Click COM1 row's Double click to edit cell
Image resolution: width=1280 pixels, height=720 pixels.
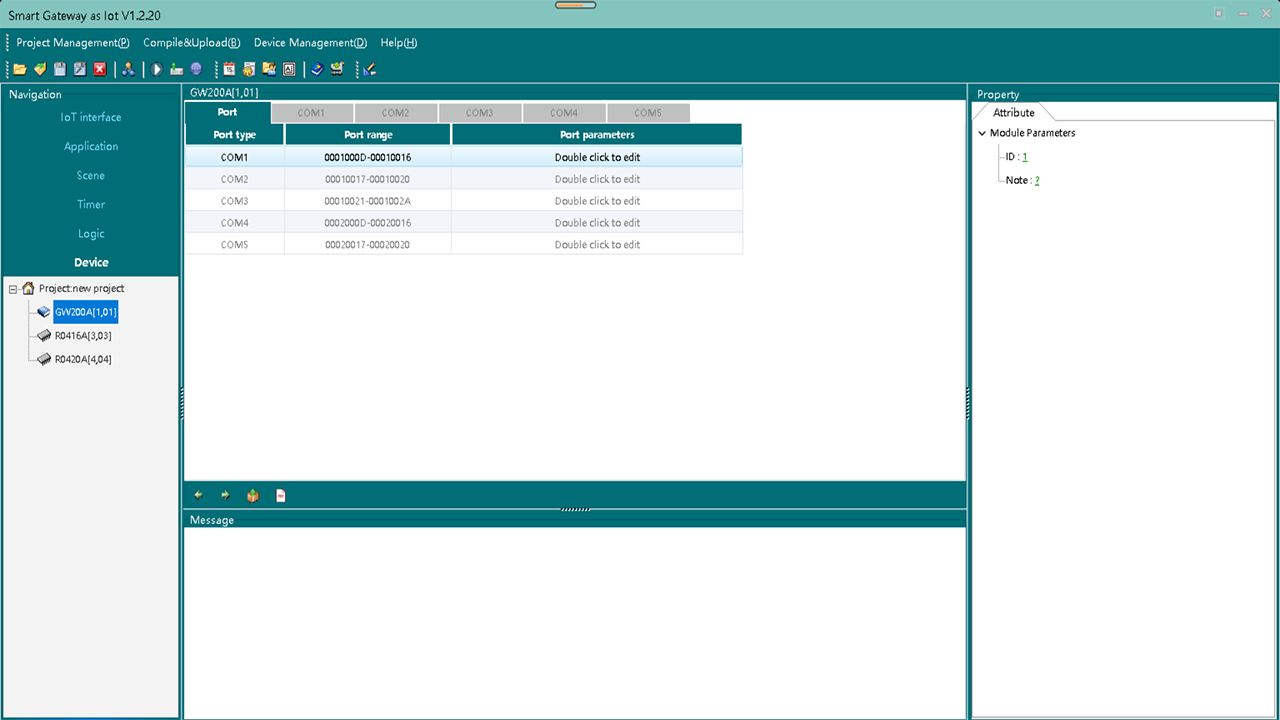pos(597,157)
